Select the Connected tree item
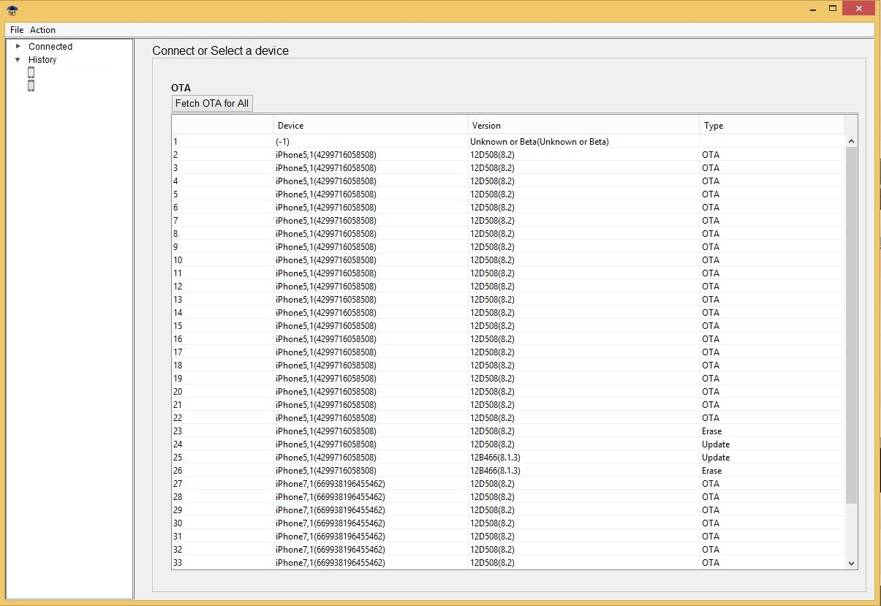The height and width of the screenshot is (606, 881). coord(51,47)
